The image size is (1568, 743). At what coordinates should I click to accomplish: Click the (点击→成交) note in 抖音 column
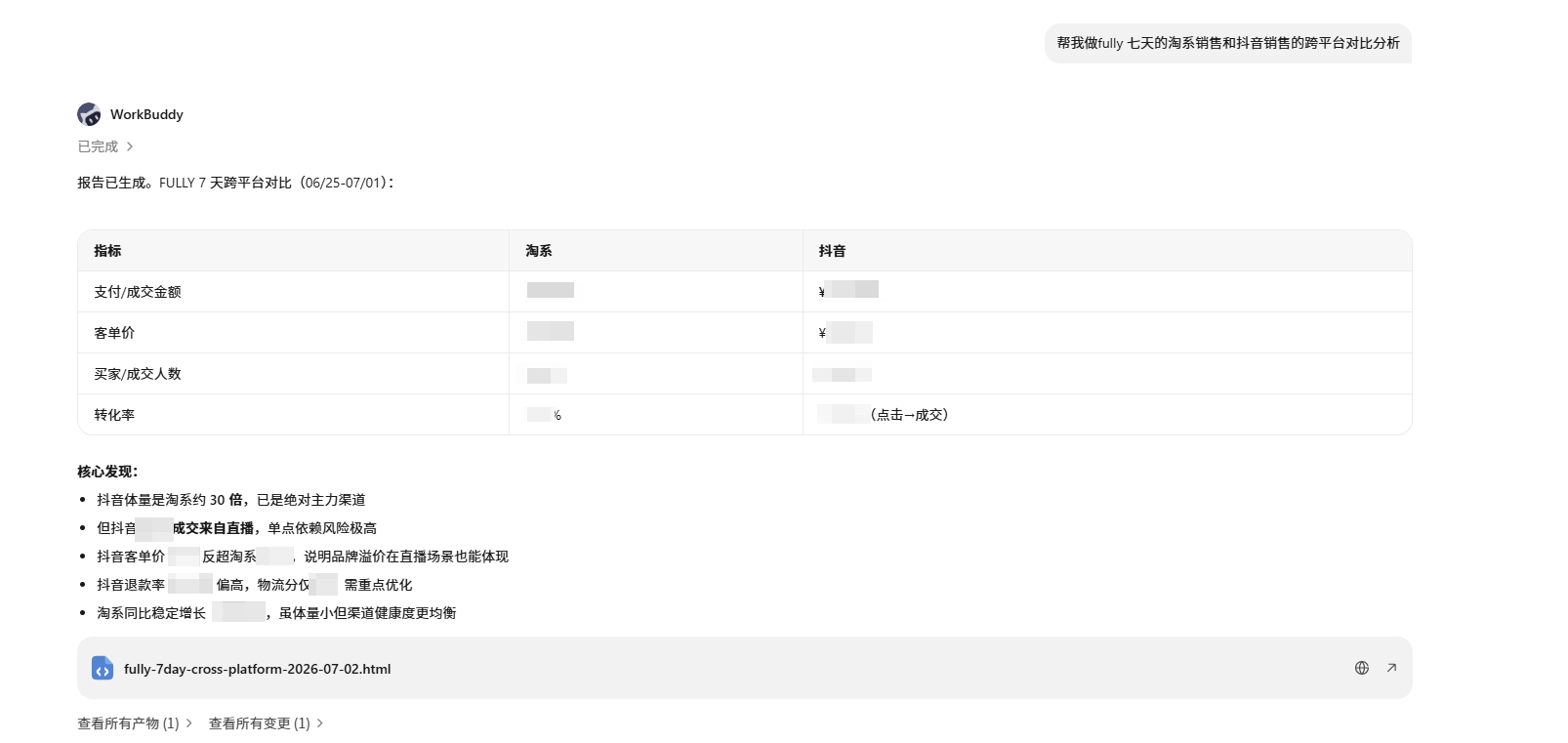click(x=909, y=415)
